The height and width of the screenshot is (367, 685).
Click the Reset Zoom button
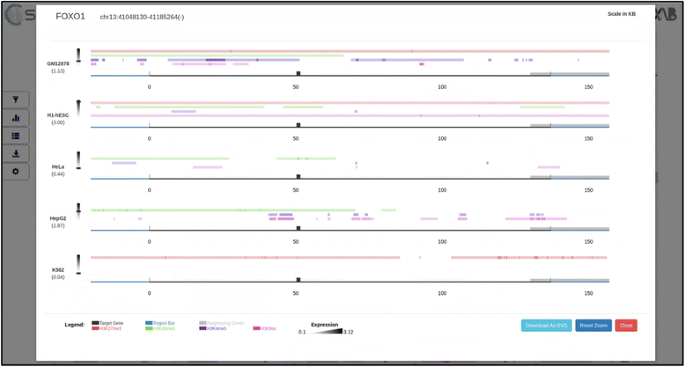[x=593, y=325]
